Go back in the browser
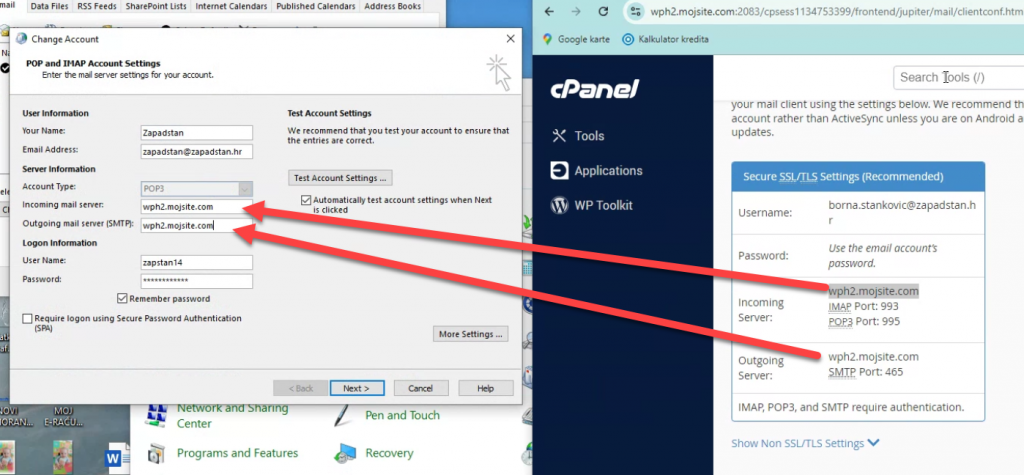 [549, 12]
